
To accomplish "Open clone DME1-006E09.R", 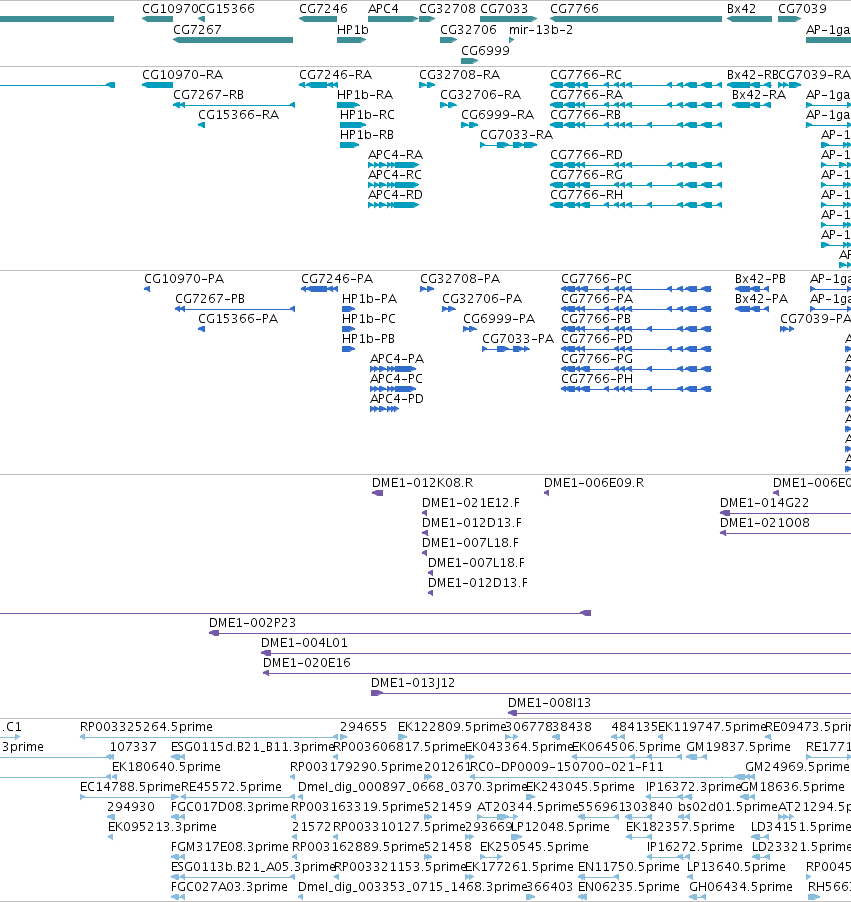I will [594, 483].
